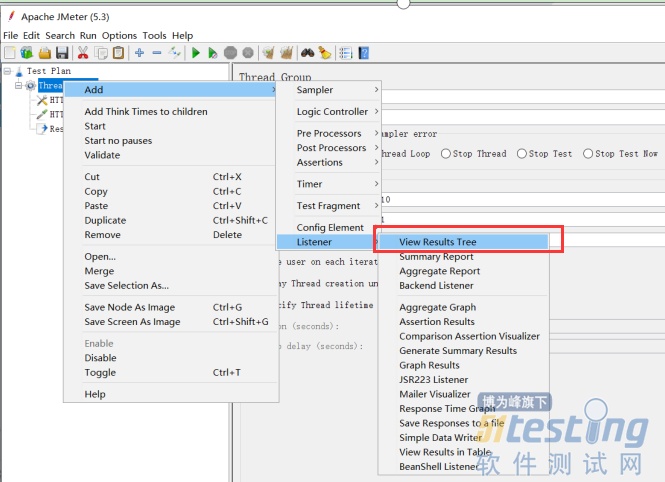
Task: Choose View Results Tree listener
Action: coord(464,242)
